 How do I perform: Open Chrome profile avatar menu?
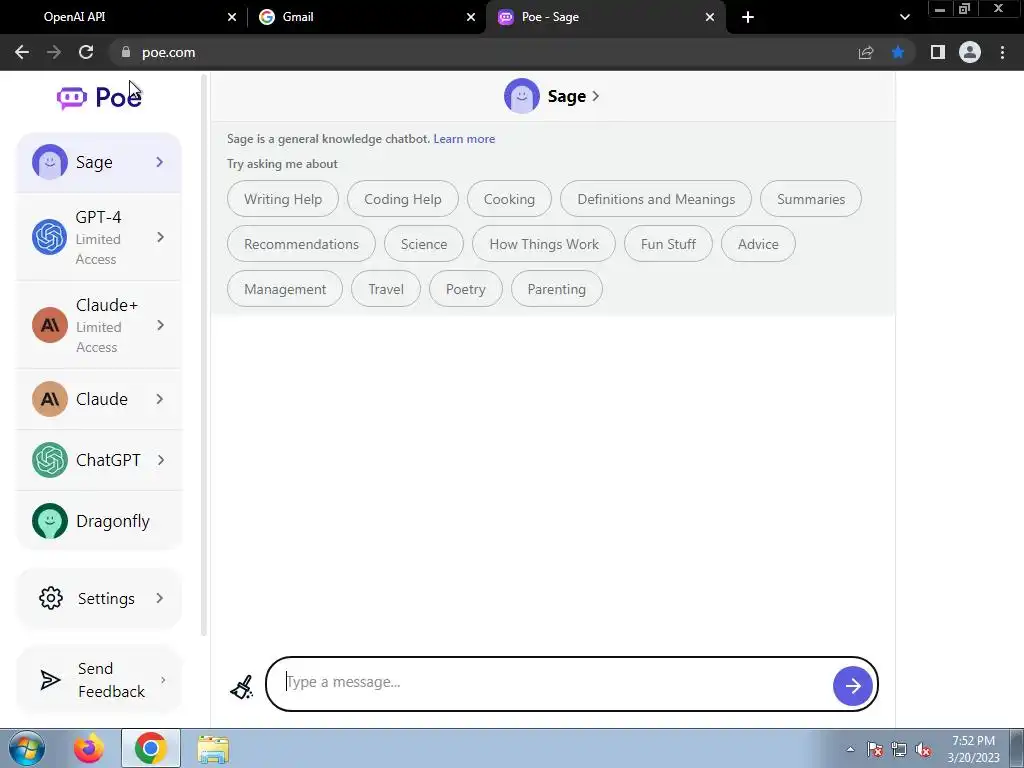(x=970, y=52)
